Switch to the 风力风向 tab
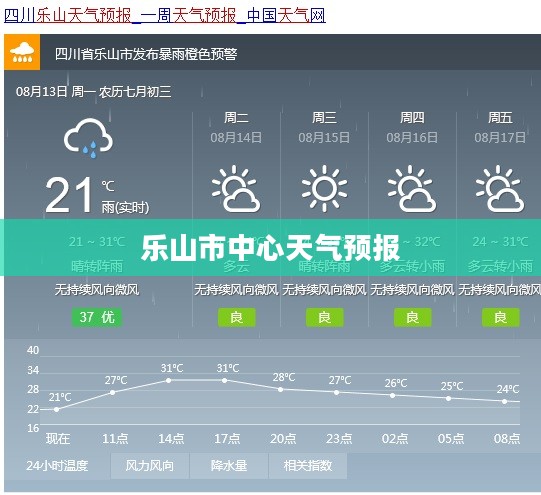 [x=149, y=466]
